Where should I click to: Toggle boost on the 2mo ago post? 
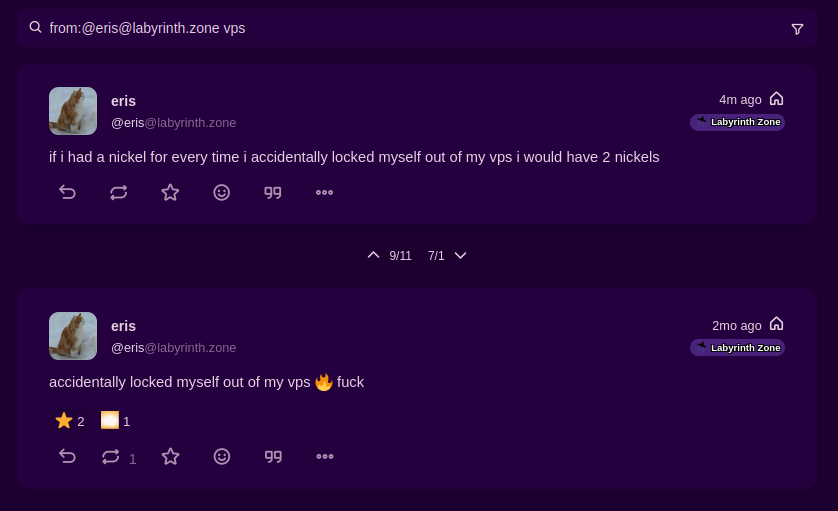(111, 456)
